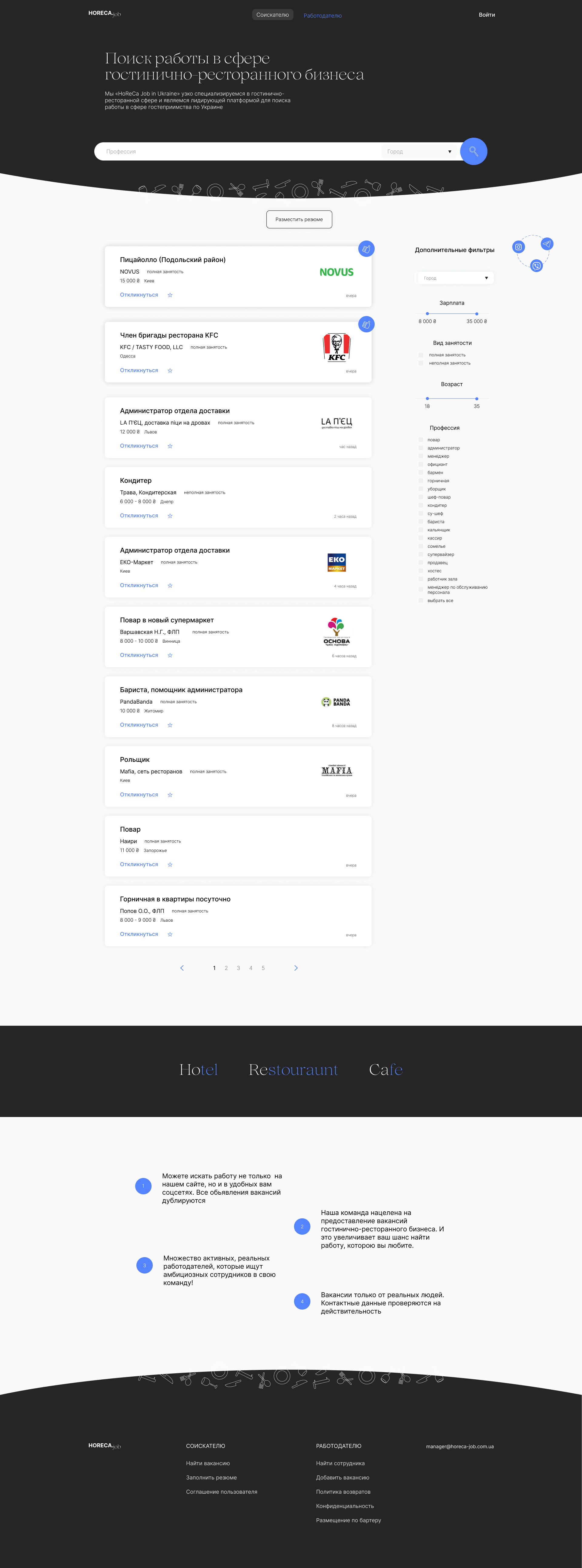Open pagination page 2
The height and width of the screenshot is (1568, 582).
point(226,968)
